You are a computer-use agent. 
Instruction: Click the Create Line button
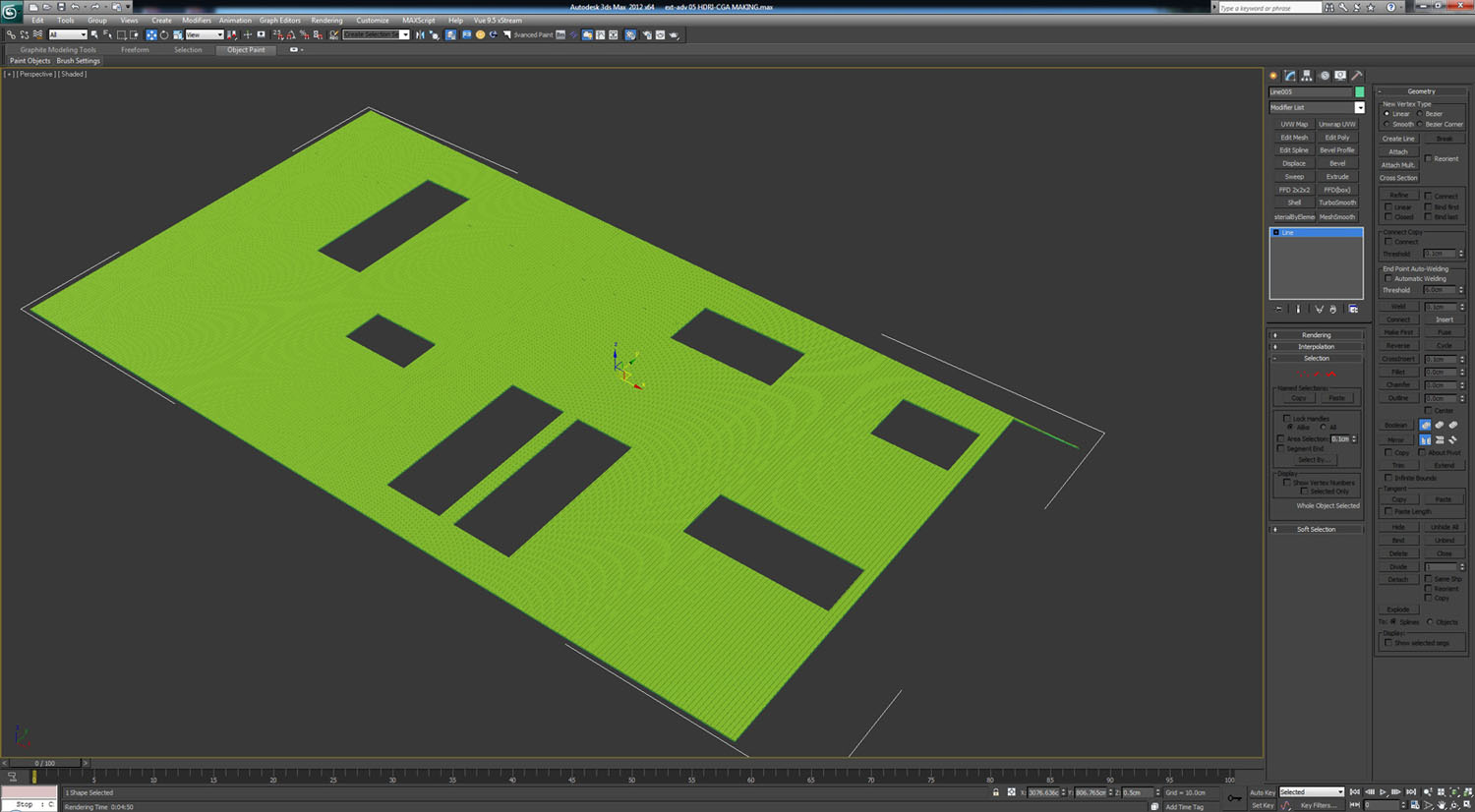coord(1398,139)
